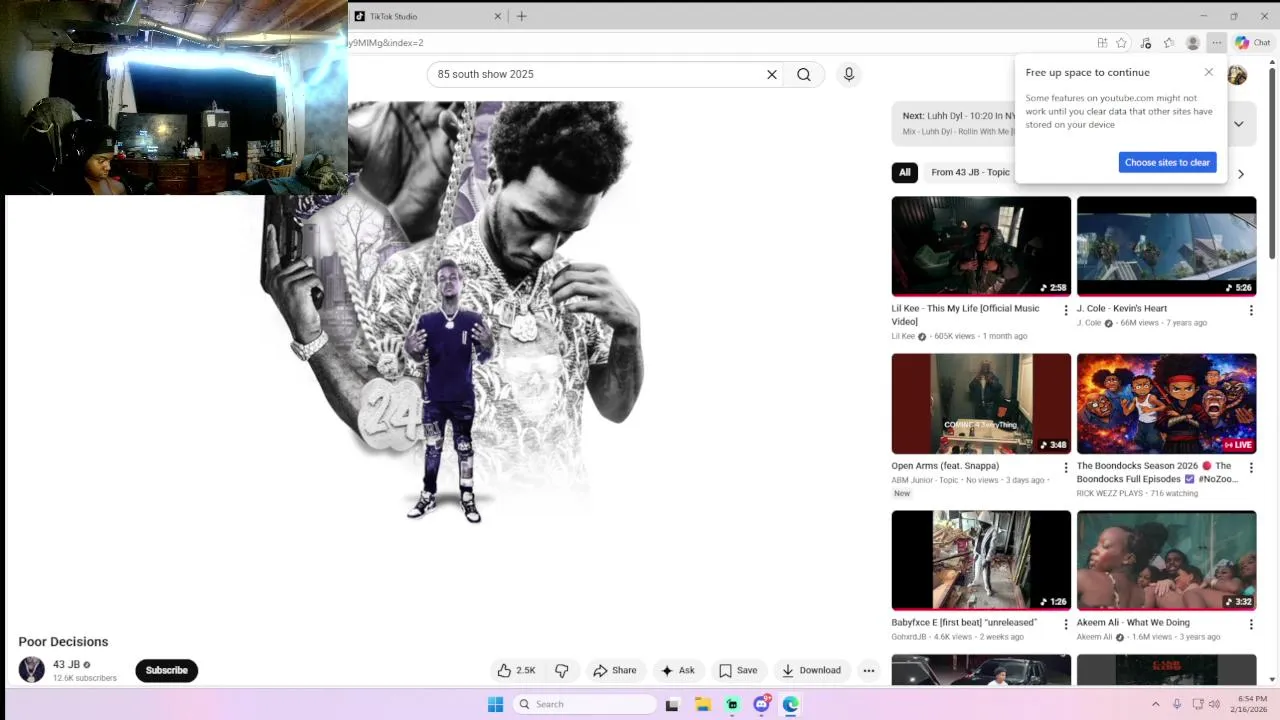Viewport: 1280px width, 720px height.
Task: Show more filter chips with the arrow
Action: pos(1241,173)
